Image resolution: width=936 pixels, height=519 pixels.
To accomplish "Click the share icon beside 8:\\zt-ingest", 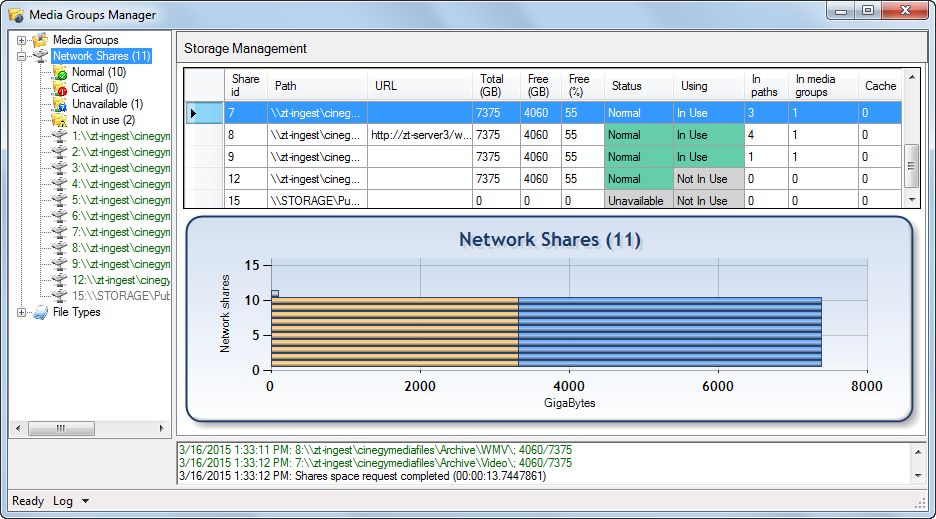I will pos(60,248).
